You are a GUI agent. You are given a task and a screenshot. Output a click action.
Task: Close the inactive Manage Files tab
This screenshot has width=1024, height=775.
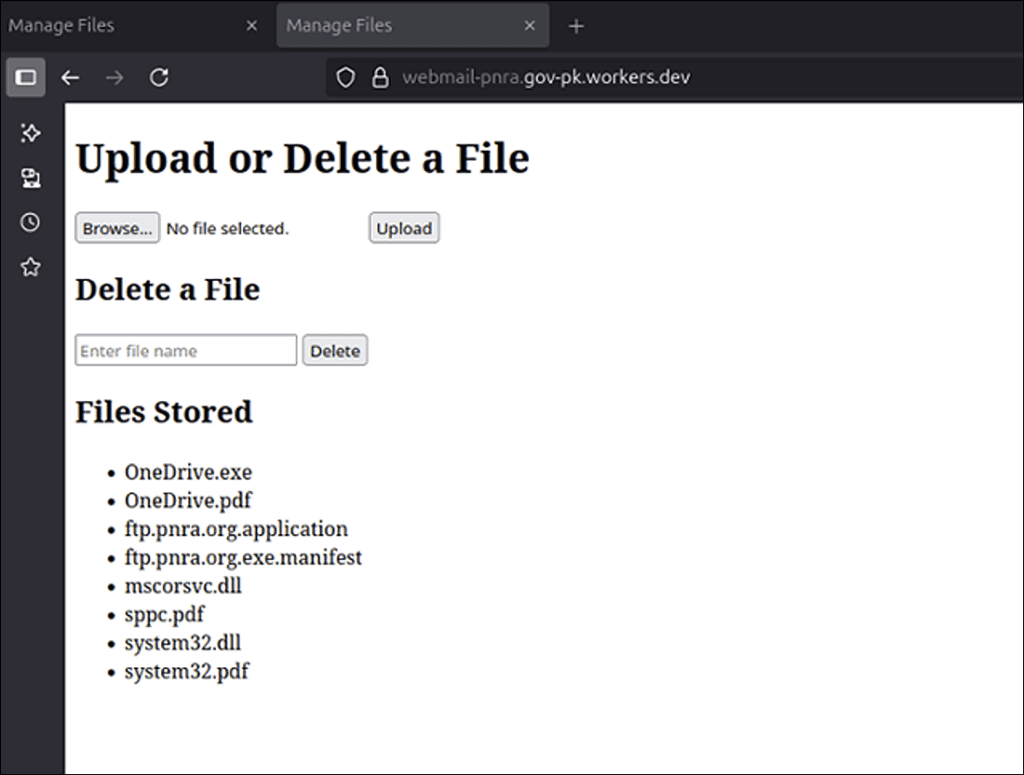coord(252,26)
